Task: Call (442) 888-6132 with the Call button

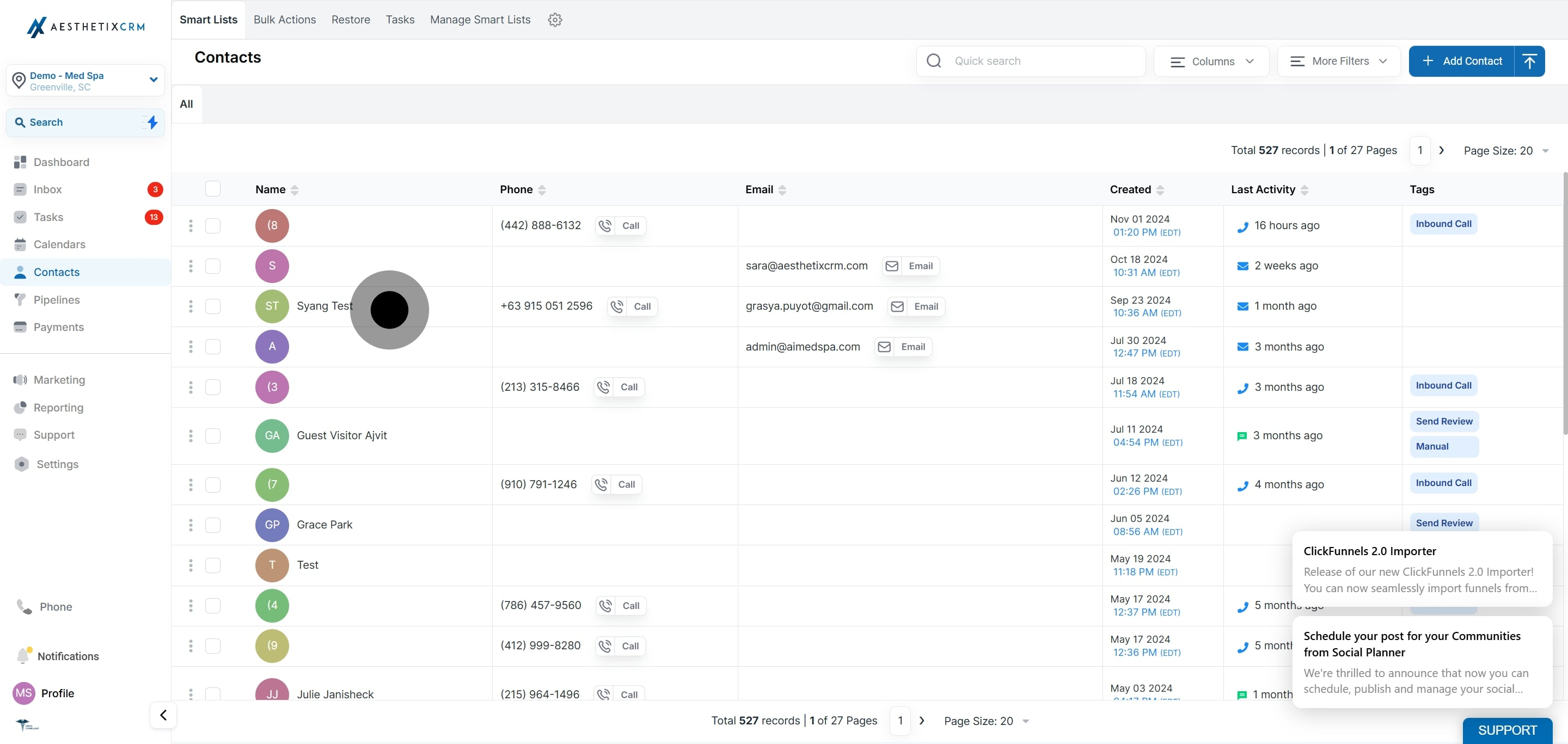Action: coord(620,226)
